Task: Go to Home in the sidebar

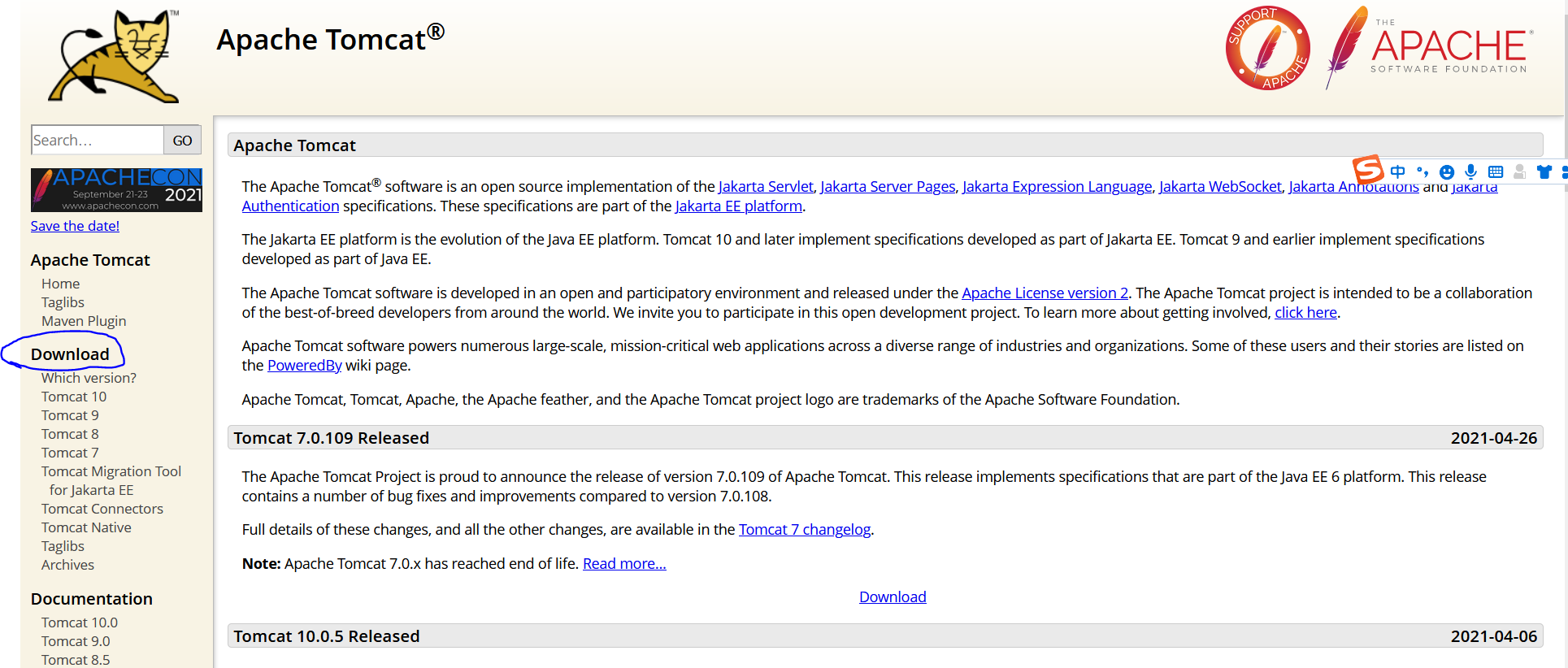Action: 61,284
